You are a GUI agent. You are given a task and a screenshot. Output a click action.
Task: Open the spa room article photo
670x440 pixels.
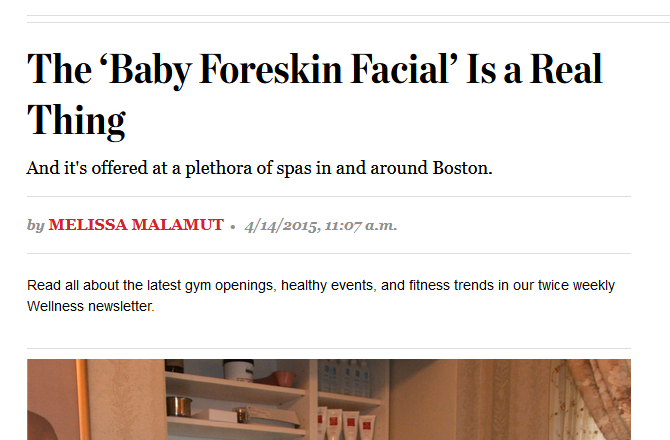(329, 399)
